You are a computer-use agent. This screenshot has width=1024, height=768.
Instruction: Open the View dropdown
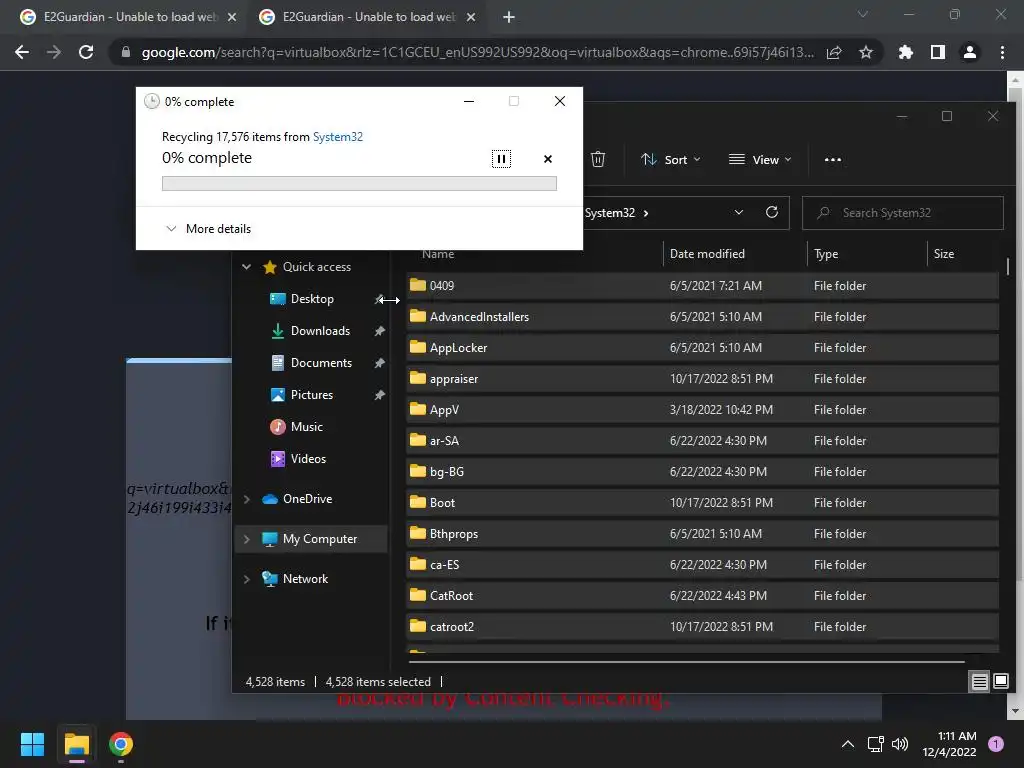point(760,159)
